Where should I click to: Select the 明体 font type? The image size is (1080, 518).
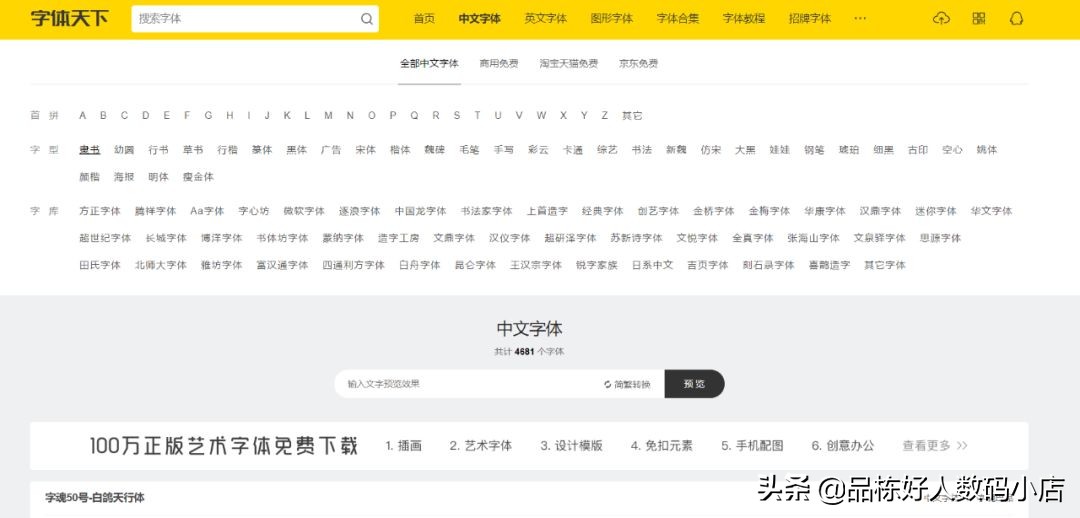point(158,177)
